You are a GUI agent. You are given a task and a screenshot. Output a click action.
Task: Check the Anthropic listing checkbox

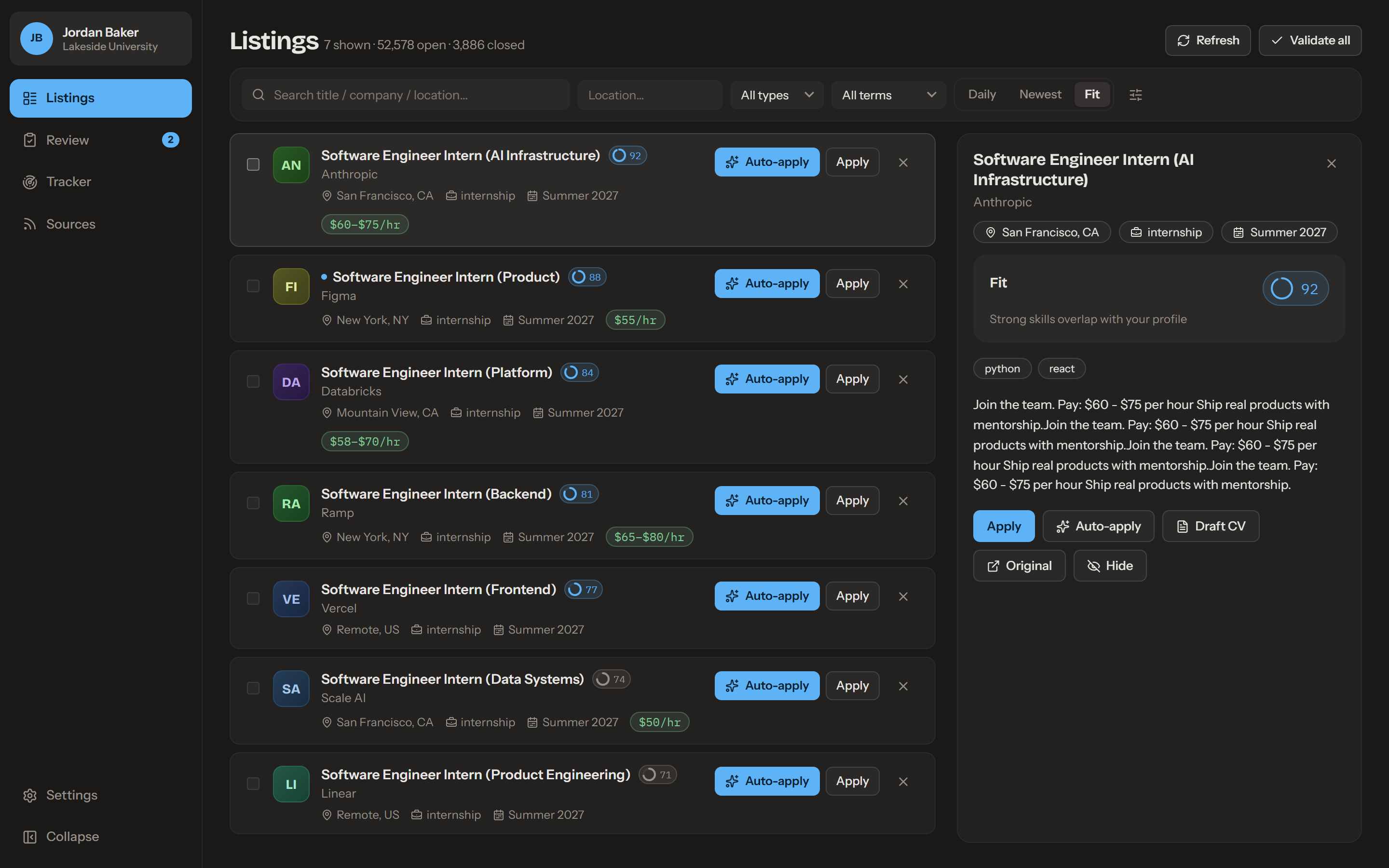(253, 165)
